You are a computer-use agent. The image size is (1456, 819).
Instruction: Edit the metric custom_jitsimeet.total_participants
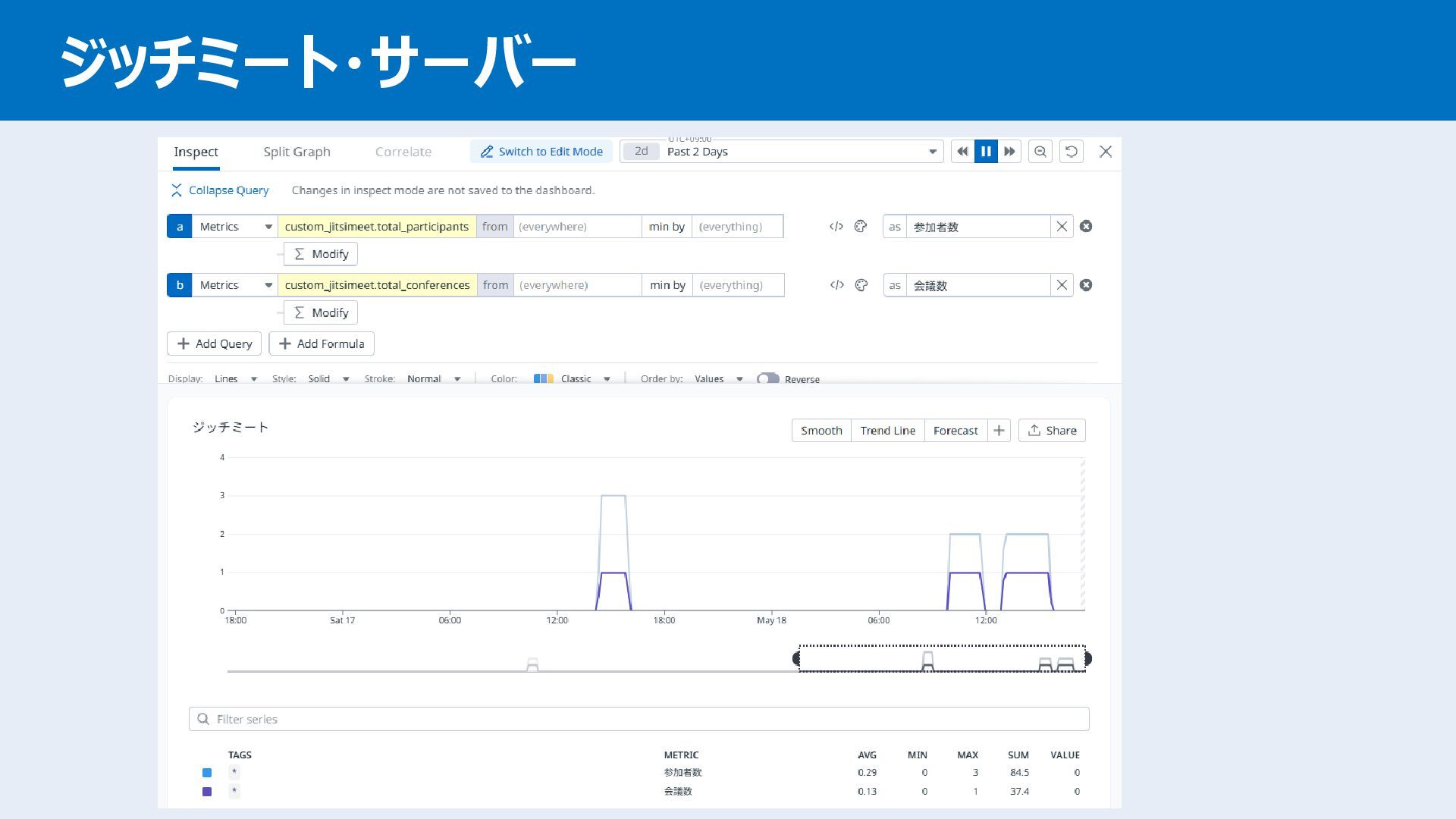point(377,227)
